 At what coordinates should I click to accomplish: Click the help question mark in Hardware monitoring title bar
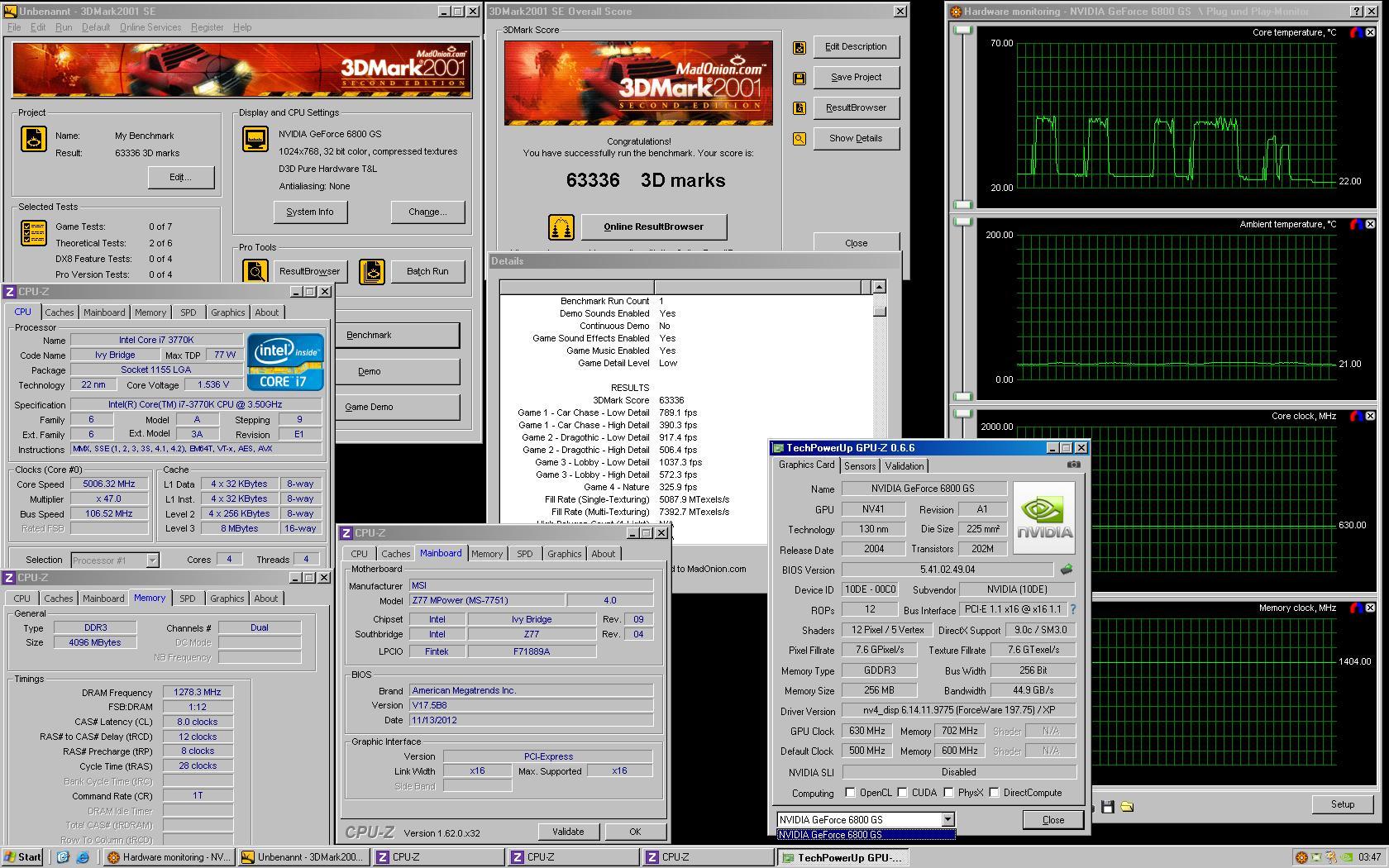click(x=1357, y=12)
